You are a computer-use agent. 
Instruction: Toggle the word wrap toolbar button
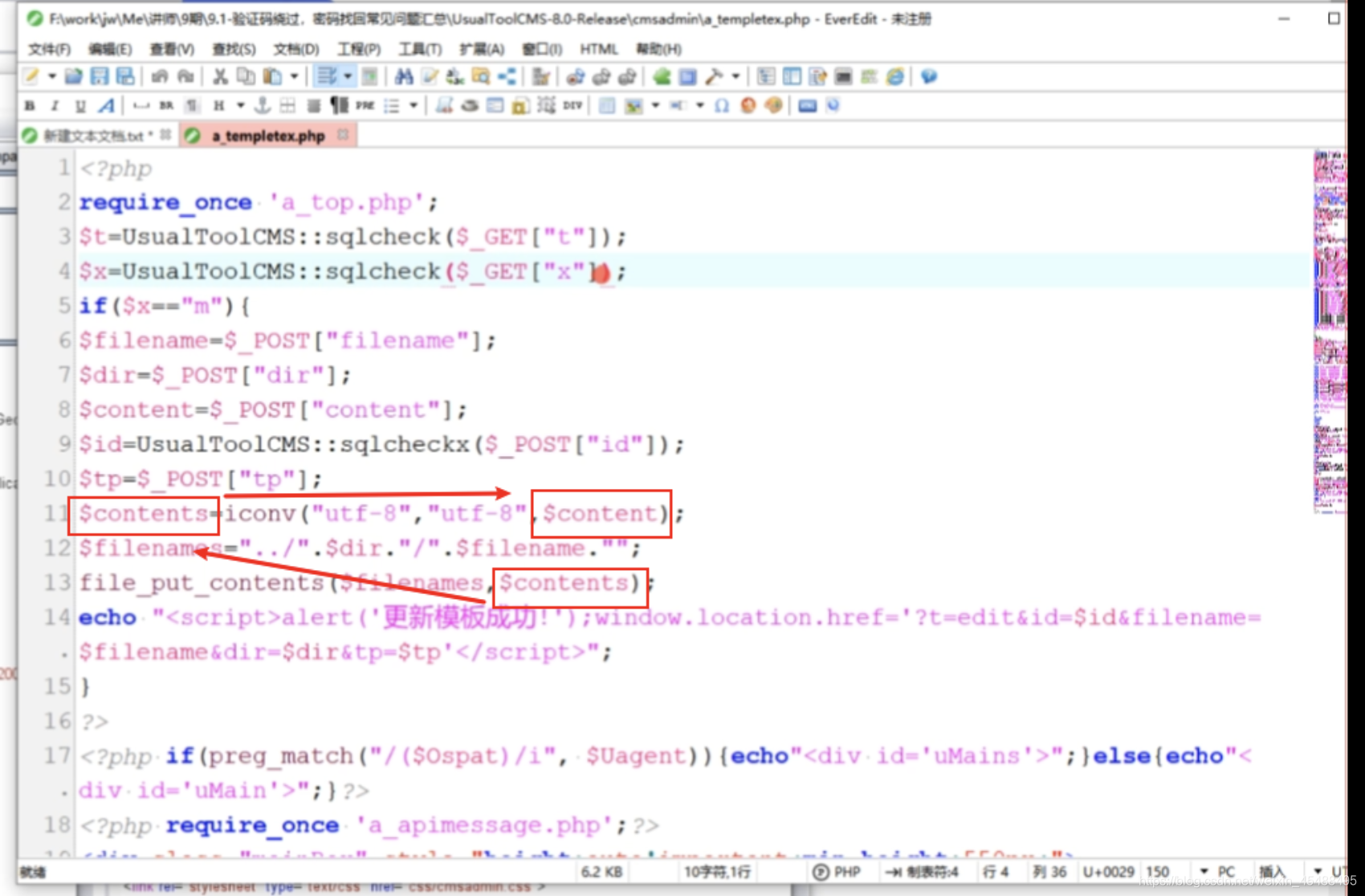pos(326,76)
